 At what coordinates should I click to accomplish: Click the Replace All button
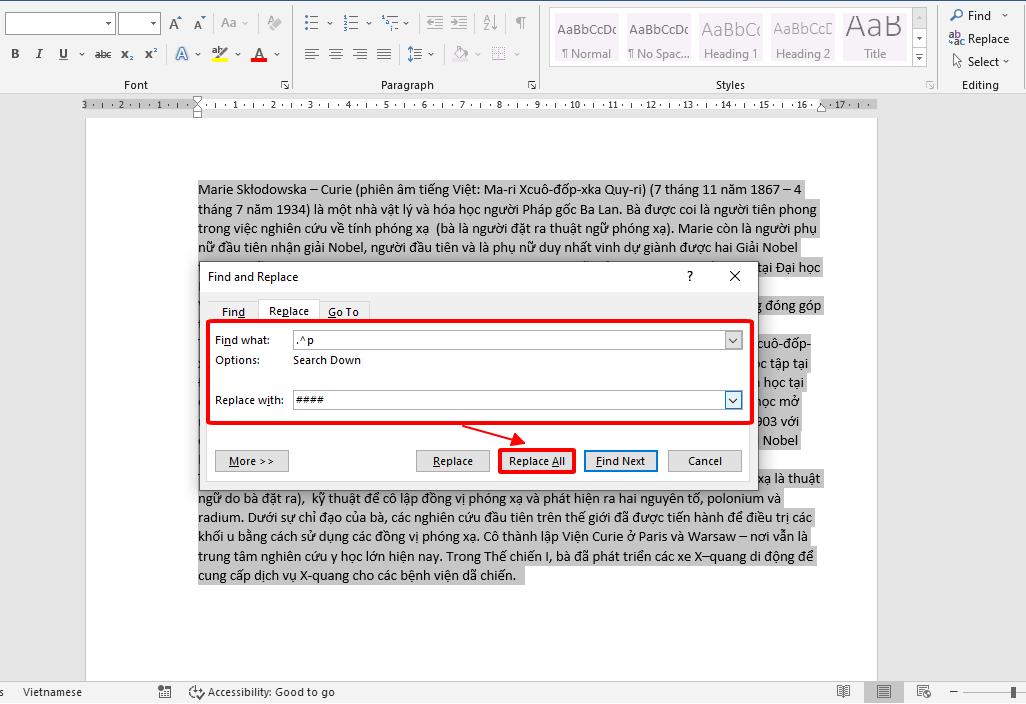[537, 461]
